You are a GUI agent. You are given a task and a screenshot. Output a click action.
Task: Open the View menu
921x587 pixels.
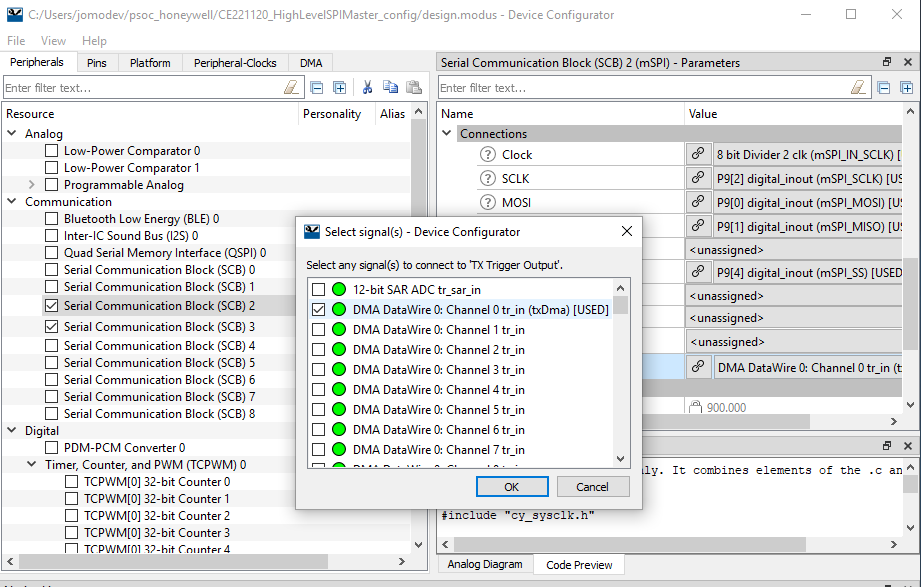click(x=53, y=41)
